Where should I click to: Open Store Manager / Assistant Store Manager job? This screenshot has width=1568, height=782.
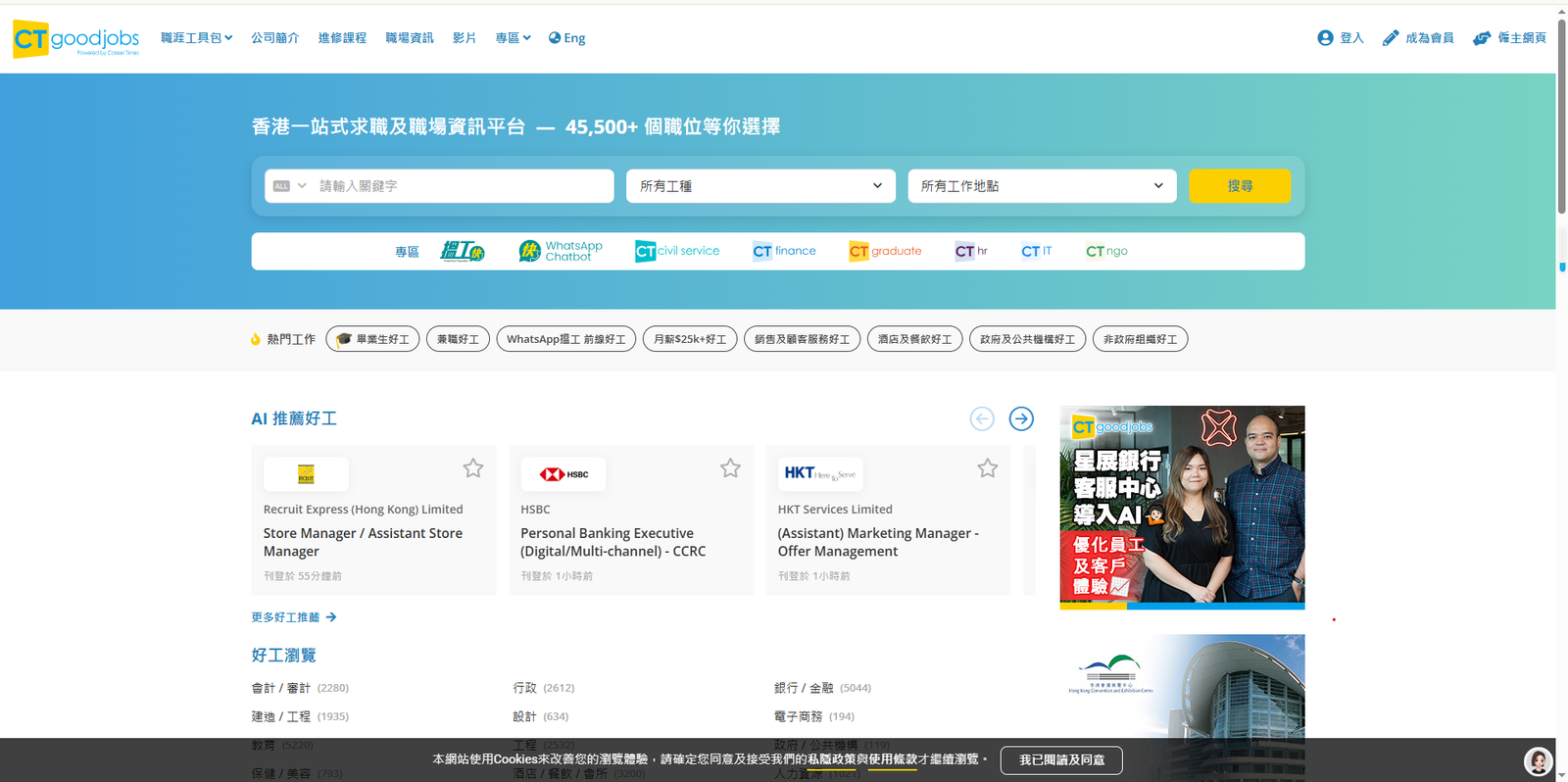tap(363, 542)
